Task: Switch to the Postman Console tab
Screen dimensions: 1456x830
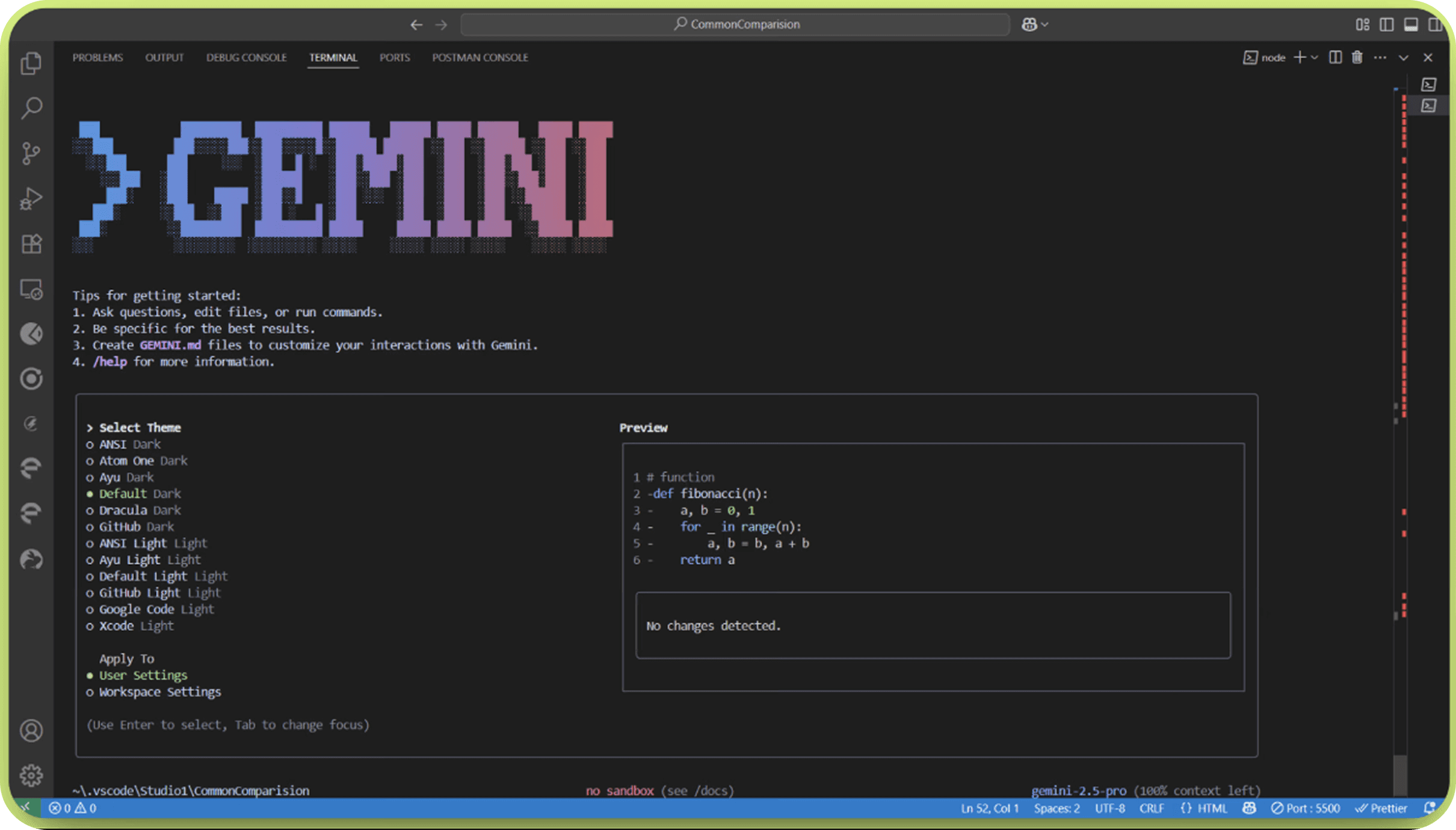Action: [x=480, y=58]
